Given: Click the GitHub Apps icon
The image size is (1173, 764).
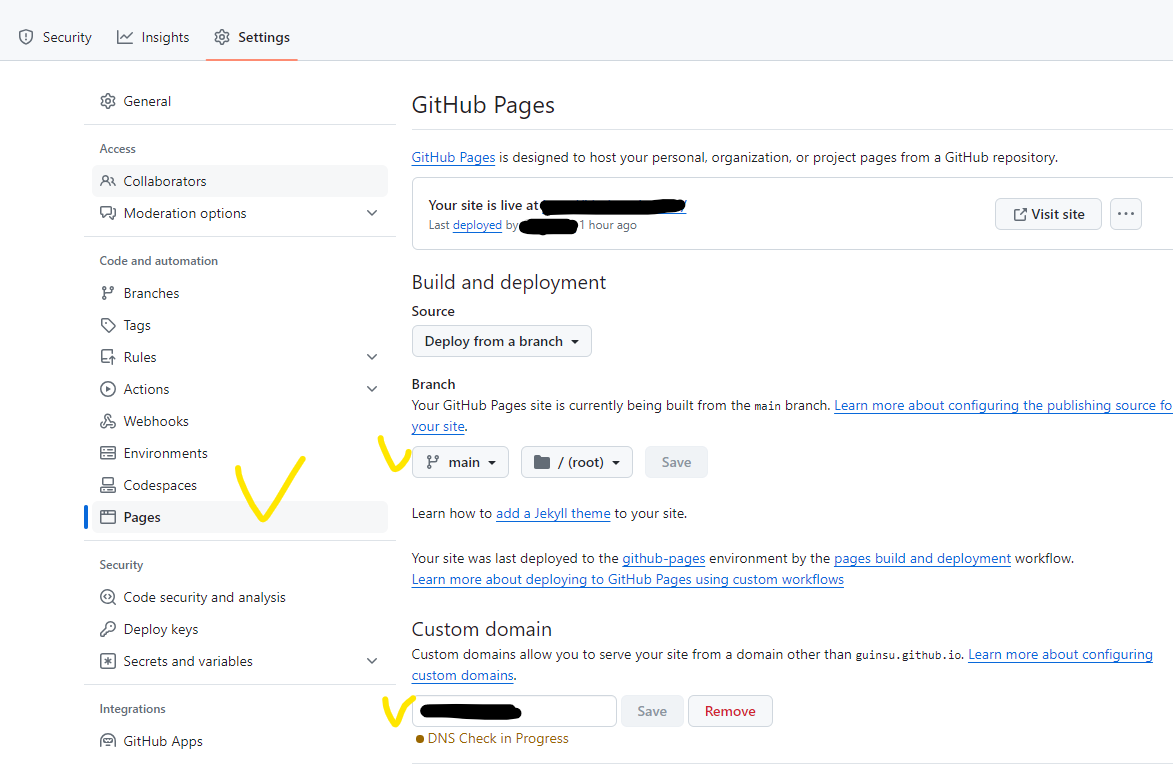Looking at the screenshot, I should 108,741.
